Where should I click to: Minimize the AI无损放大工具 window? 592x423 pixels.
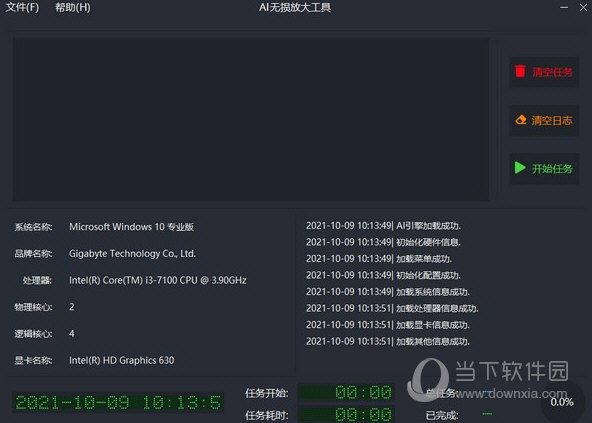pos(564,7)
